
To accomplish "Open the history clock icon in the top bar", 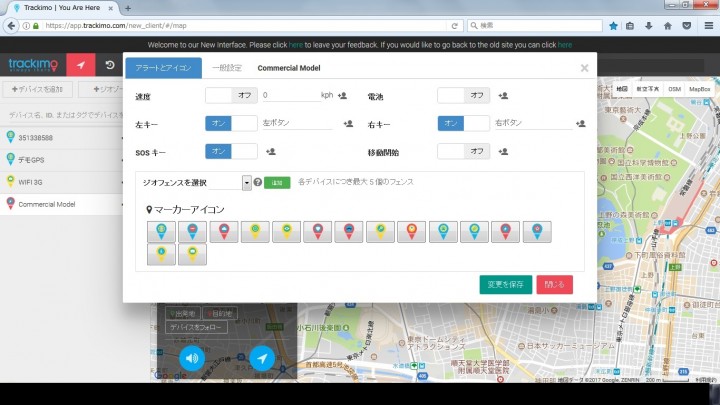I will coord(110,65).
